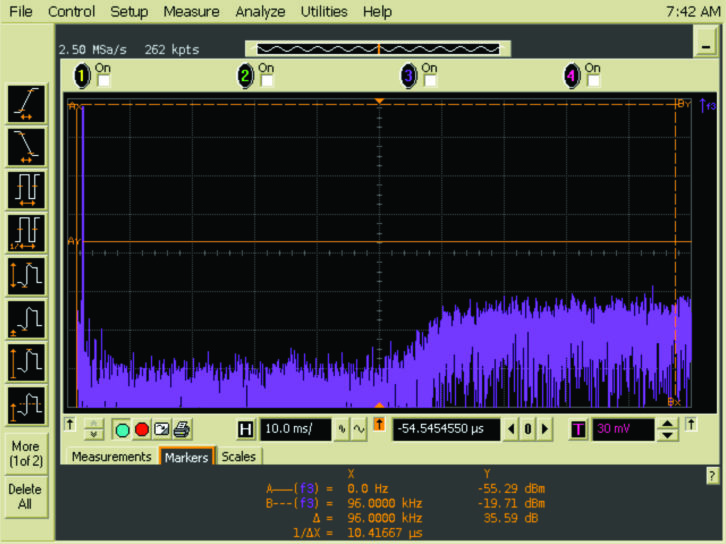The image size is (726, 544).
Task: Decrease trigger level with down arrow
Action: pos(668,435)
